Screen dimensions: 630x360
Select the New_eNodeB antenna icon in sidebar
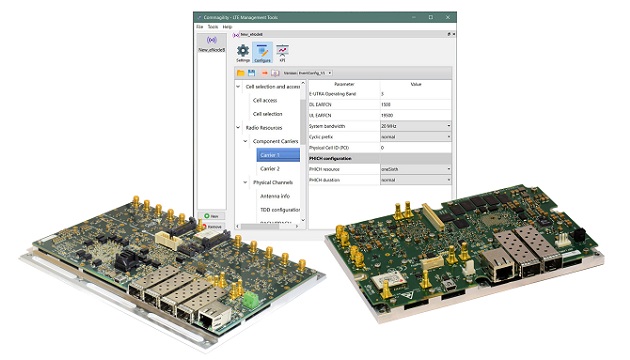tap(212, 40)
